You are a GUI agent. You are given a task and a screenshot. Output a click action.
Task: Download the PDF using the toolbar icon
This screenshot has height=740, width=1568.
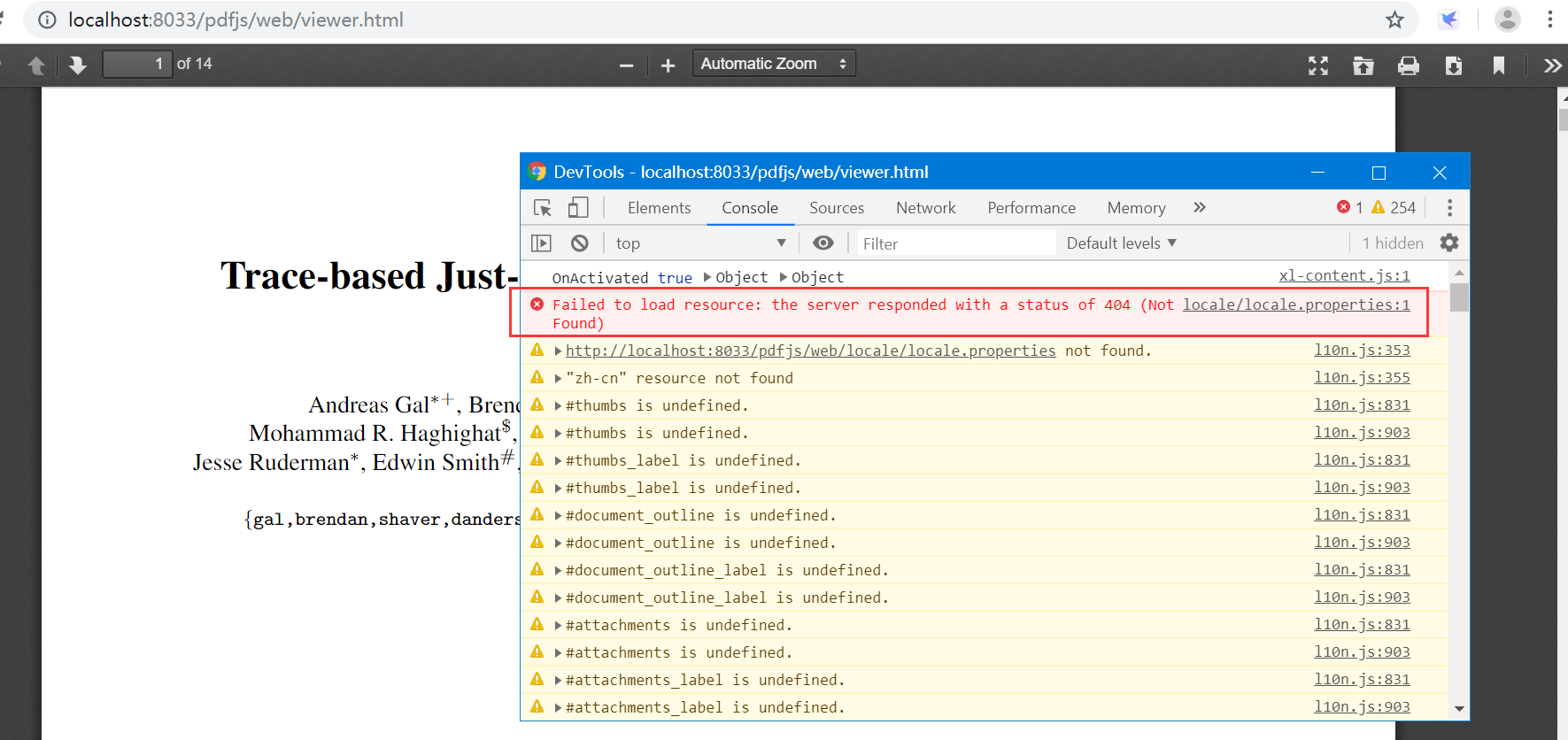(1453, 66)
